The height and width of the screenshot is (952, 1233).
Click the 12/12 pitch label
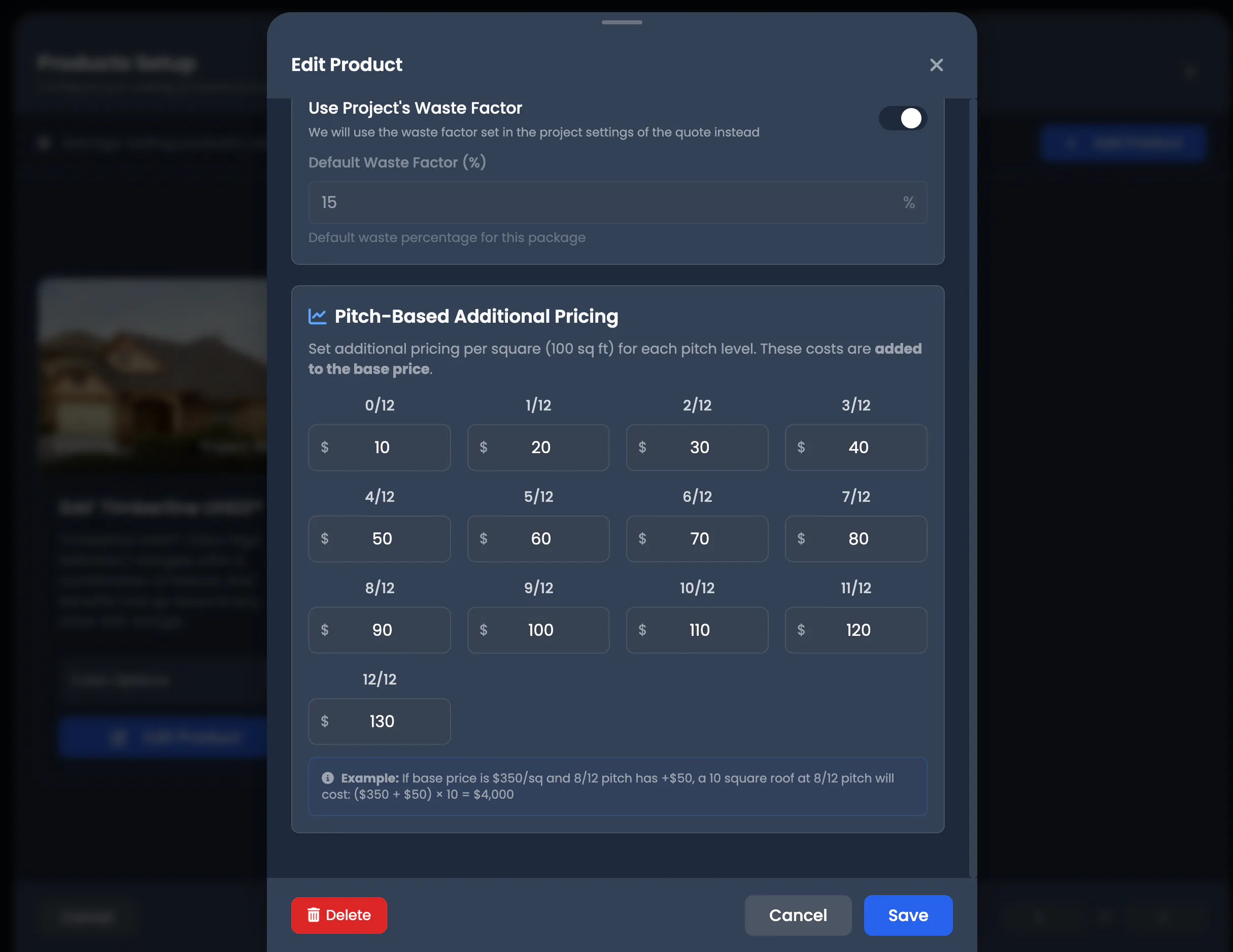click(x=380, y=679)
